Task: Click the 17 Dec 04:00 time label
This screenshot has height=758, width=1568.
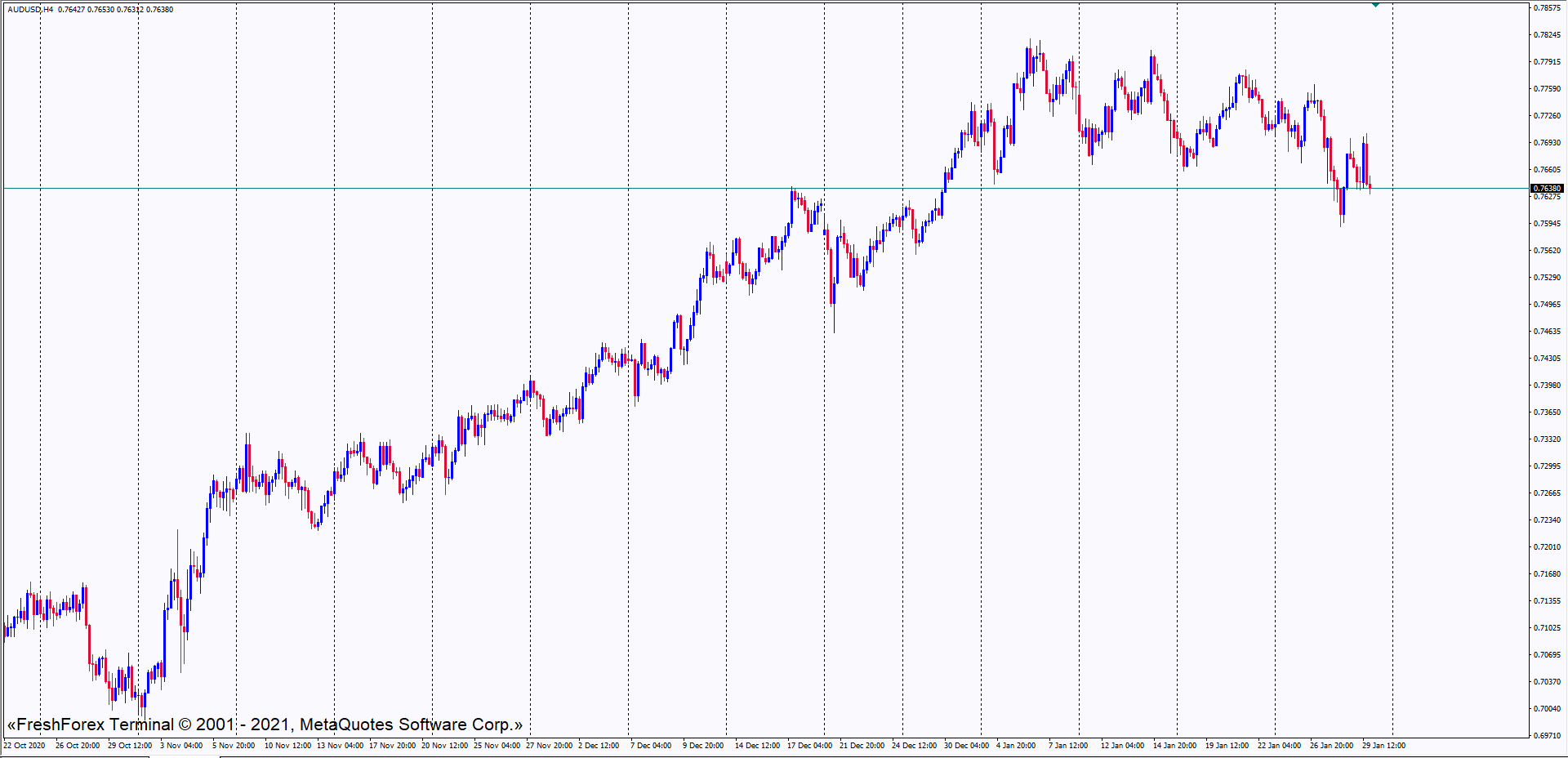Action: click(x=809, y=746)
